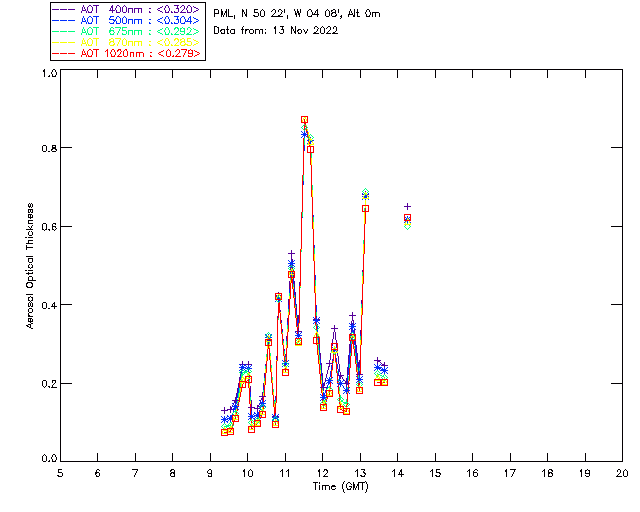Click the x-axis label 18
The width and height of the screenshot is (640, 512).
coord(547,473)
